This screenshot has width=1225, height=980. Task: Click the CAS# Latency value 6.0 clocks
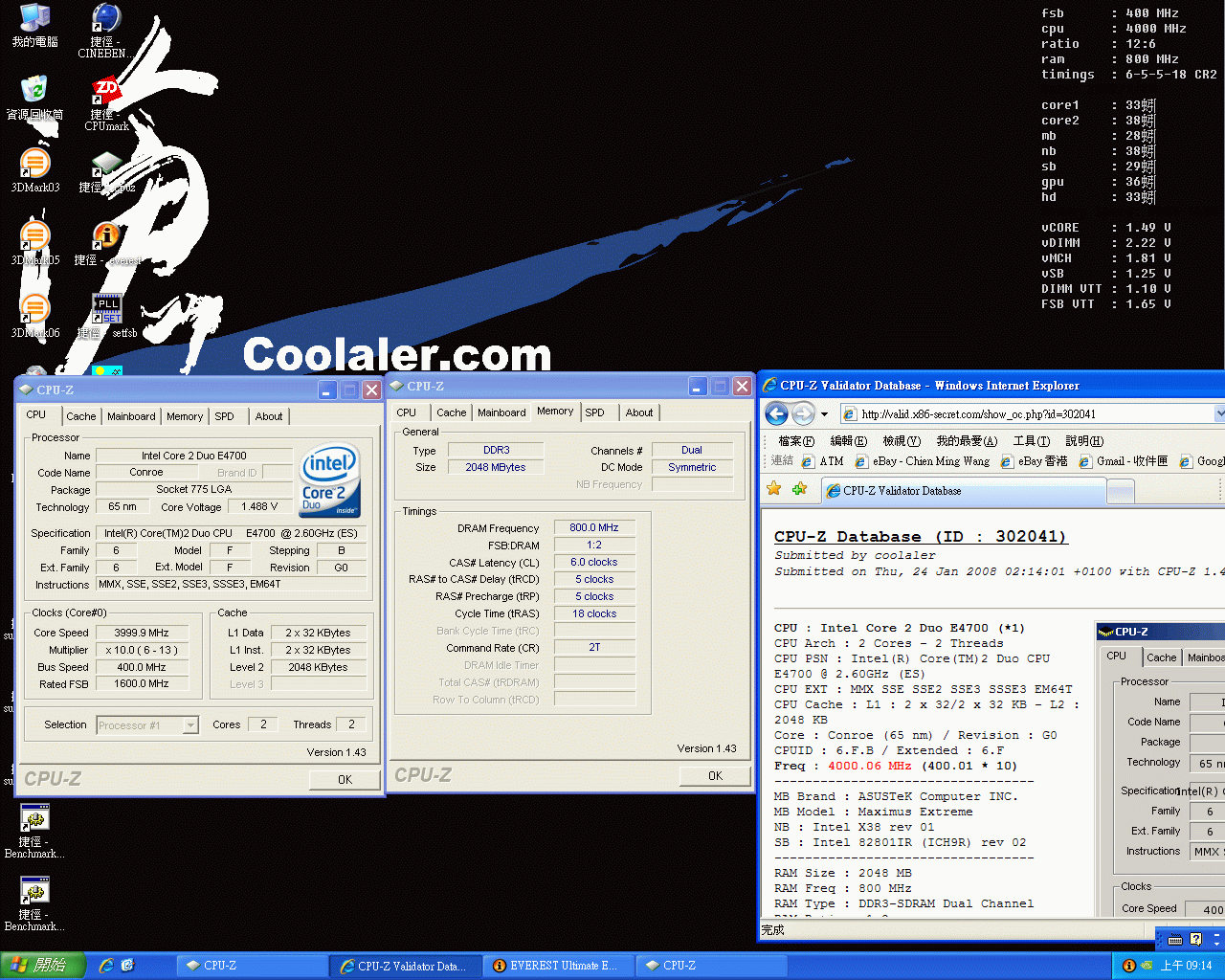(x=593, y=562)
